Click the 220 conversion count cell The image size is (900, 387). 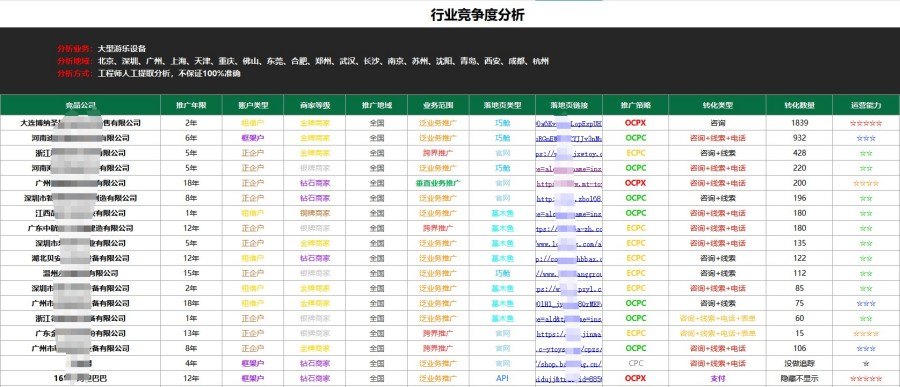pyautogui.click(x=800, y=168)
